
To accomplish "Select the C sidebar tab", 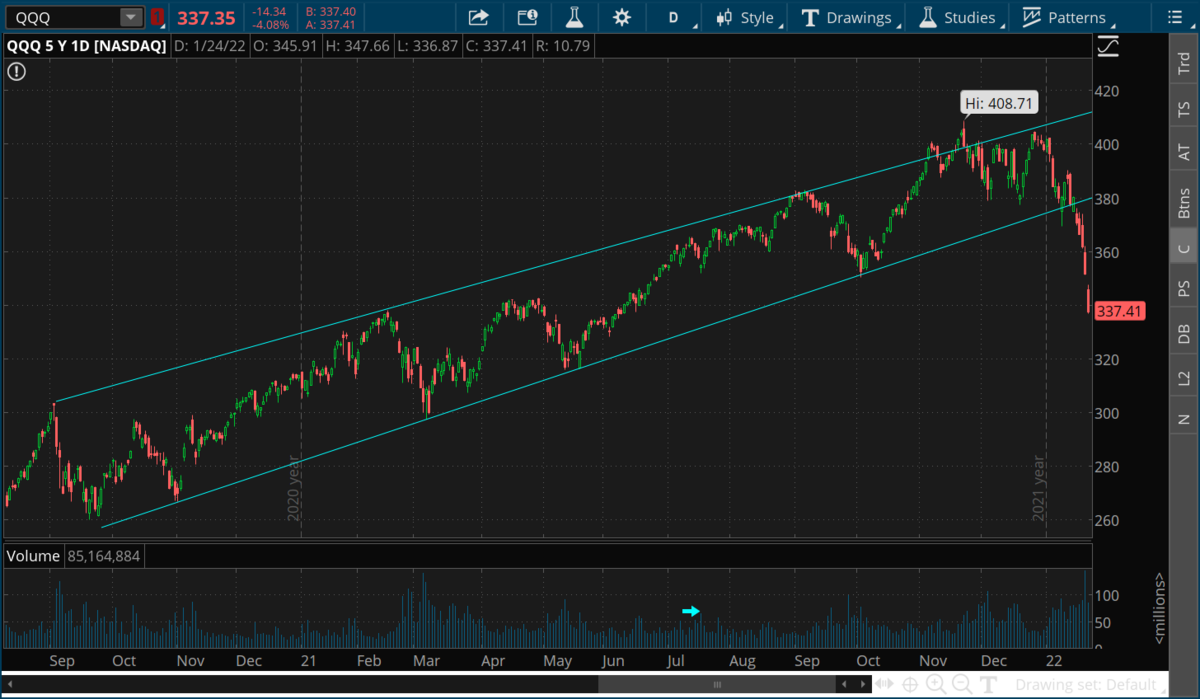I will [x=1184, y=248].
